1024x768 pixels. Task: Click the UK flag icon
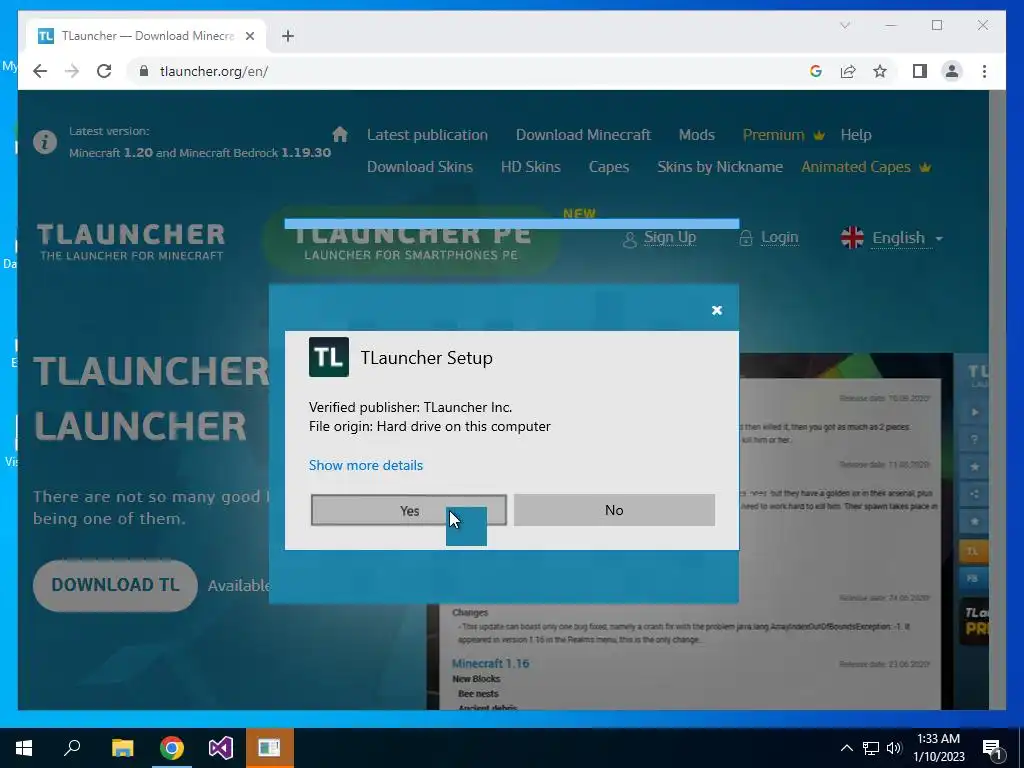click(852, 238)
